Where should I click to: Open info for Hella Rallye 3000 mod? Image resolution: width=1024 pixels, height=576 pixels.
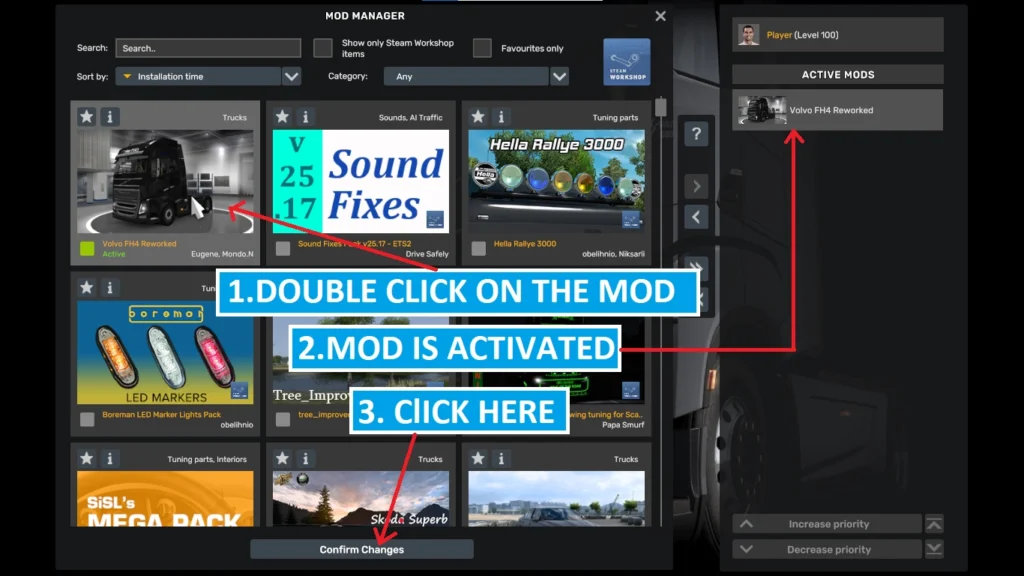click(501, 117)
